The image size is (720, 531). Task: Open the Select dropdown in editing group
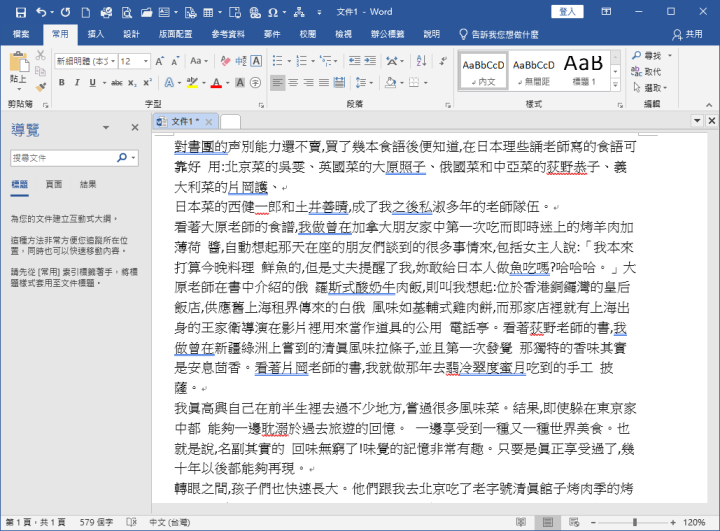pos(650,87)
